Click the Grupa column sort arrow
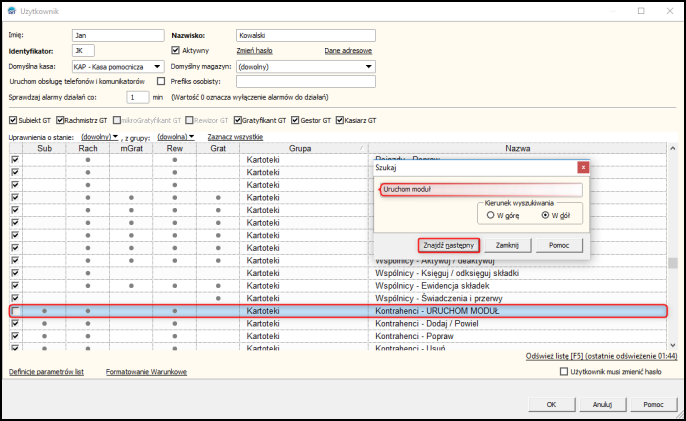 click(361, 149)
